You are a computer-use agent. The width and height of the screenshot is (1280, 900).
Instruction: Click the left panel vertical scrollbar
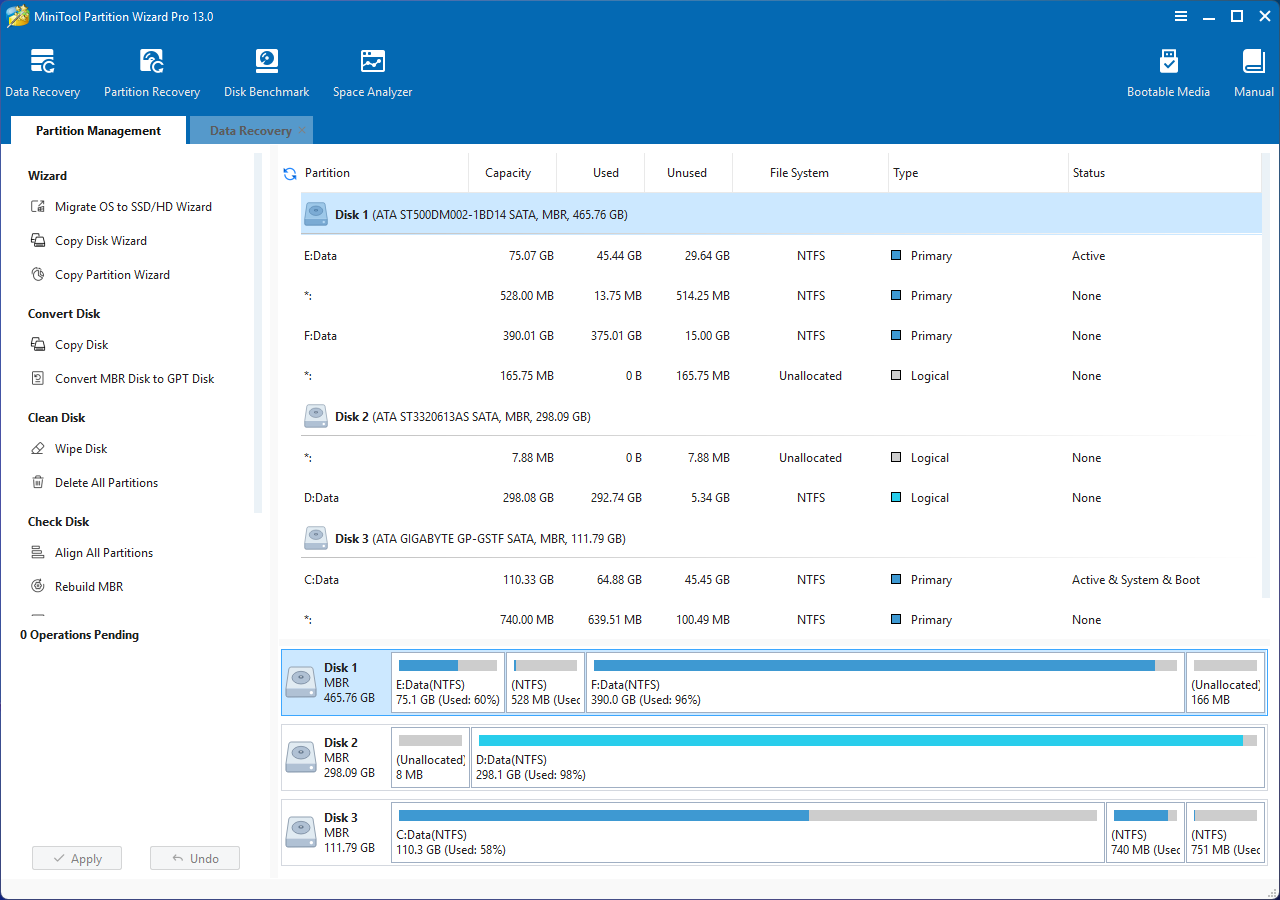click(x=258, y=333)
